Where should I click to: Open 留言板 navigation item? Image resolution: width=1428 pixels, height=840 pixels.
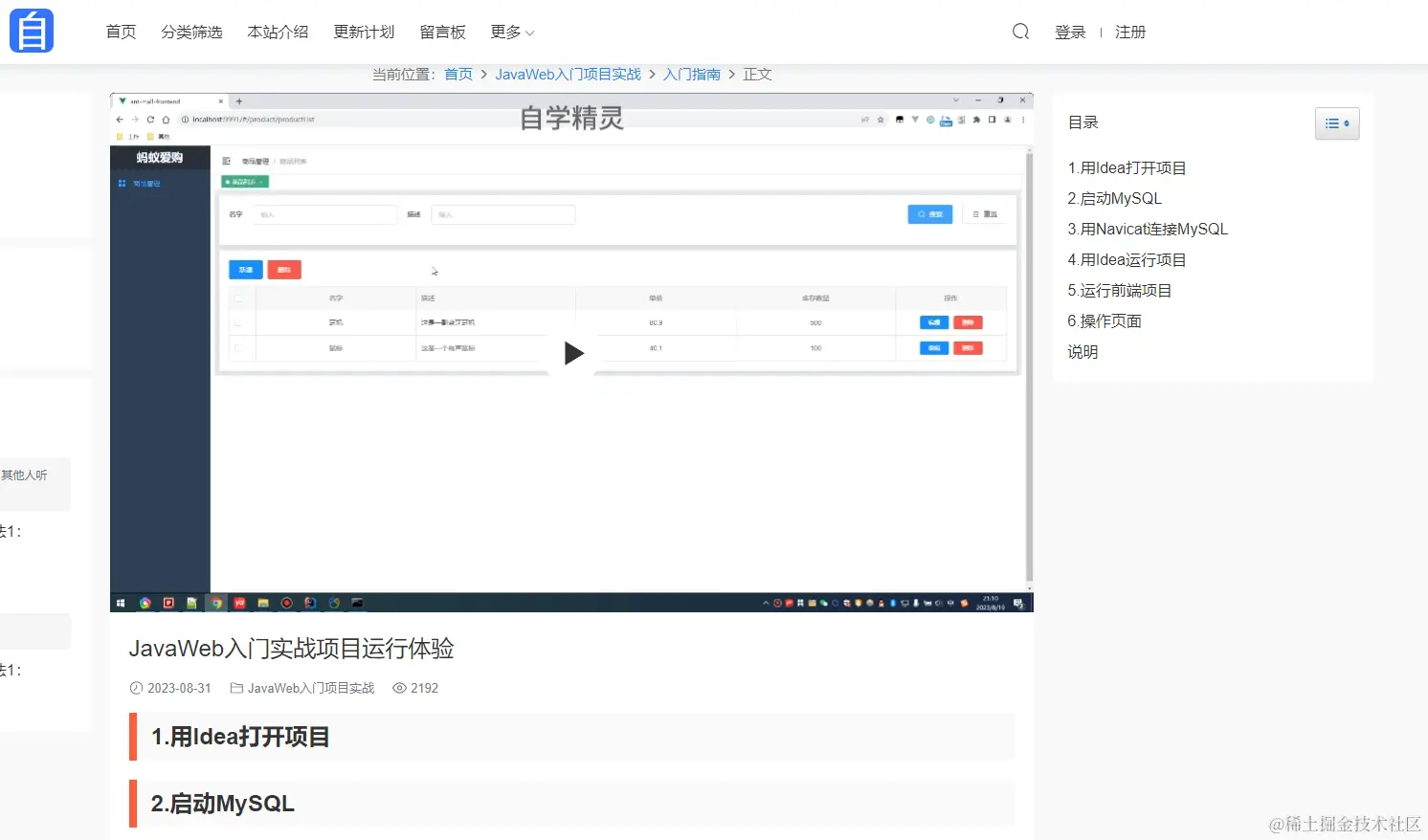coord(442,32)
